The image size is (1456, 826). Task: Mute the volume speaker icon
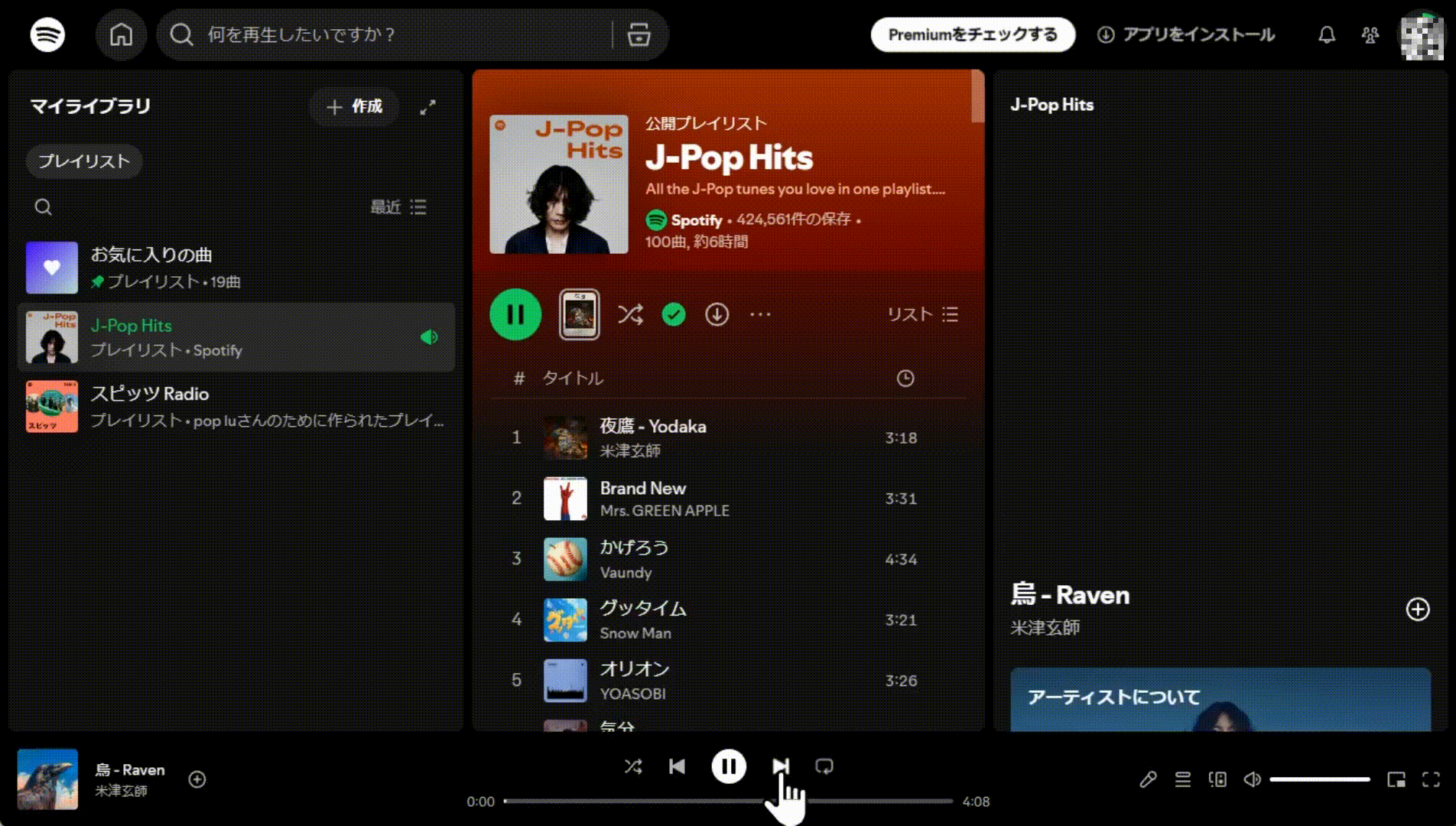coord(1252,779)
